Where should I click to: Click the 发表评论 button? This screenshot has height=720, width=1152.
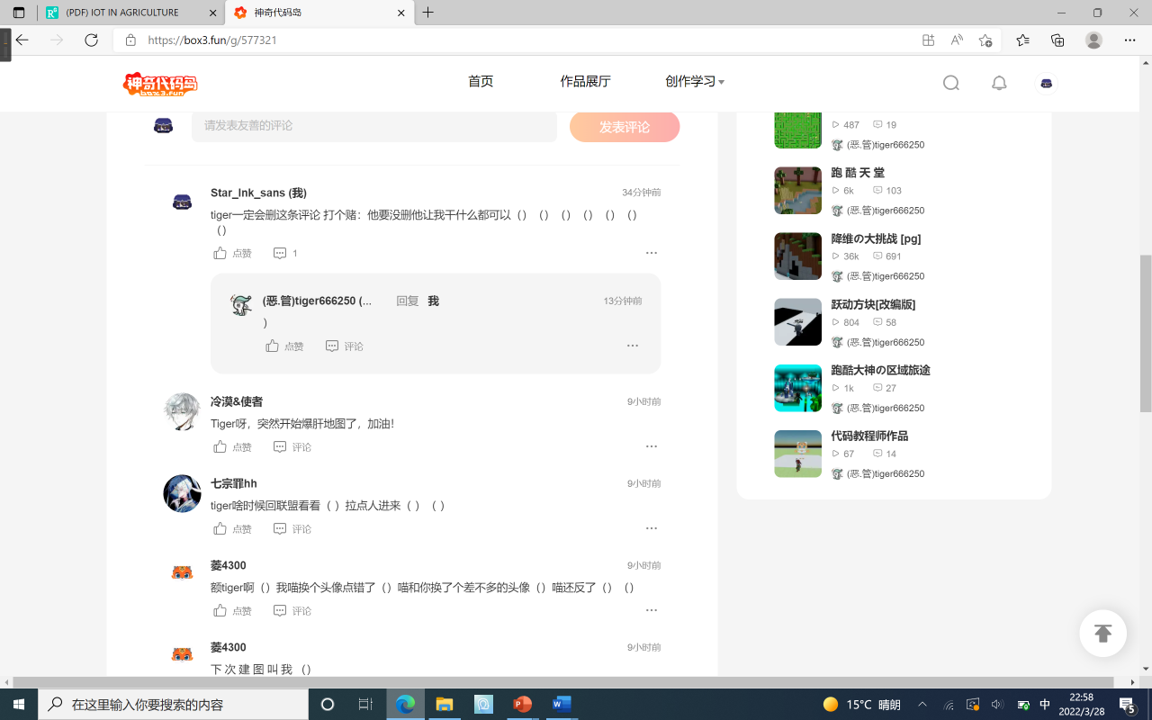click(624, 127)
